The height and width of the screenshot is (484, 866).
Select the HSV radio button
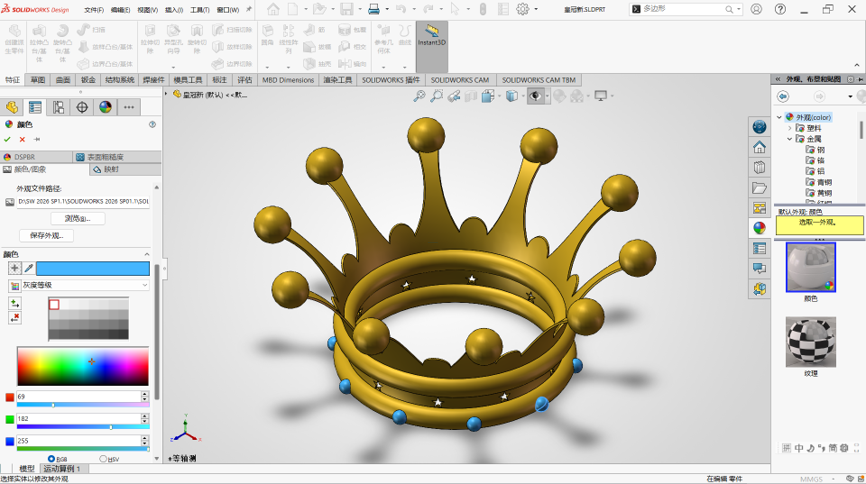click(x=103, y=459)
